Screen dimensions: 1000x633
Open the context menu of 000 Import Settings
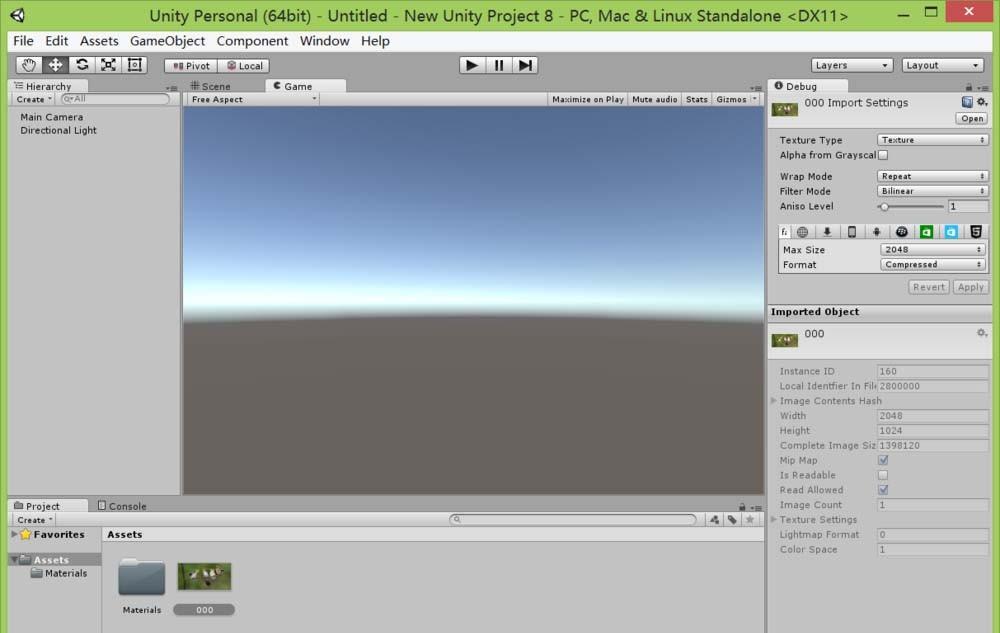[x=981, y=103]
